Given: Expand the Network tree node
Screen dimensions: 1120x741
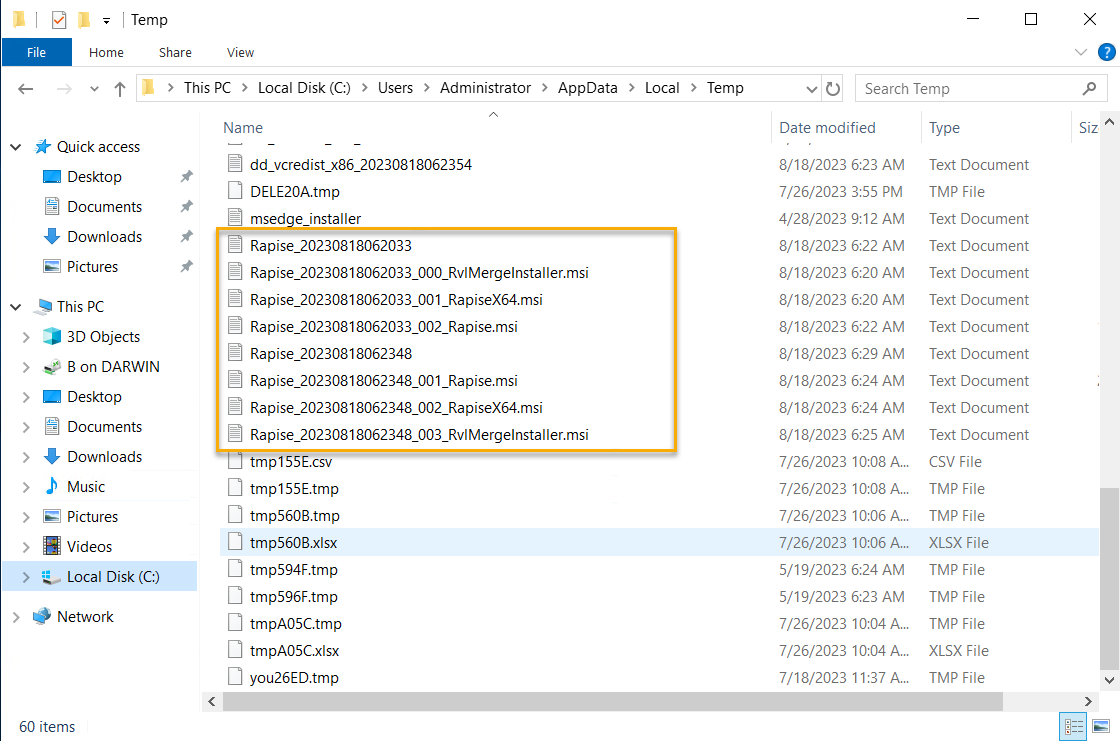Looking at the screenshot, I should pos(15,617).
